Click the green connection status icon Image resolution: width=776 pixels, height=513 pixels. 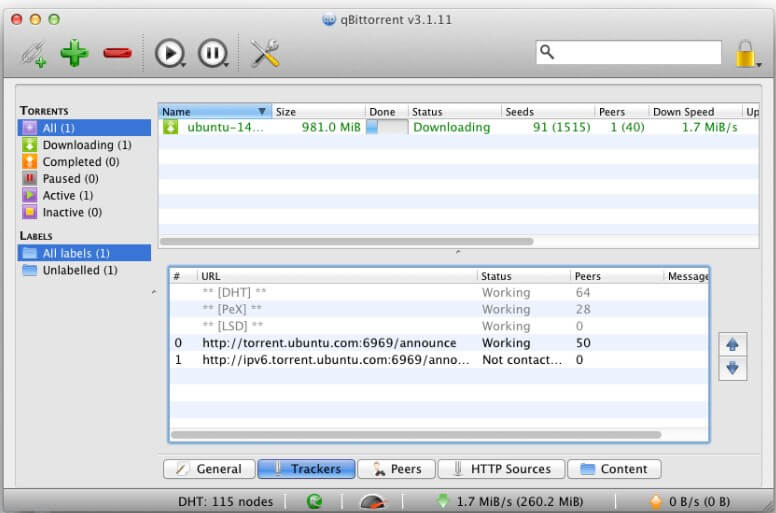(x=314, y=502)
